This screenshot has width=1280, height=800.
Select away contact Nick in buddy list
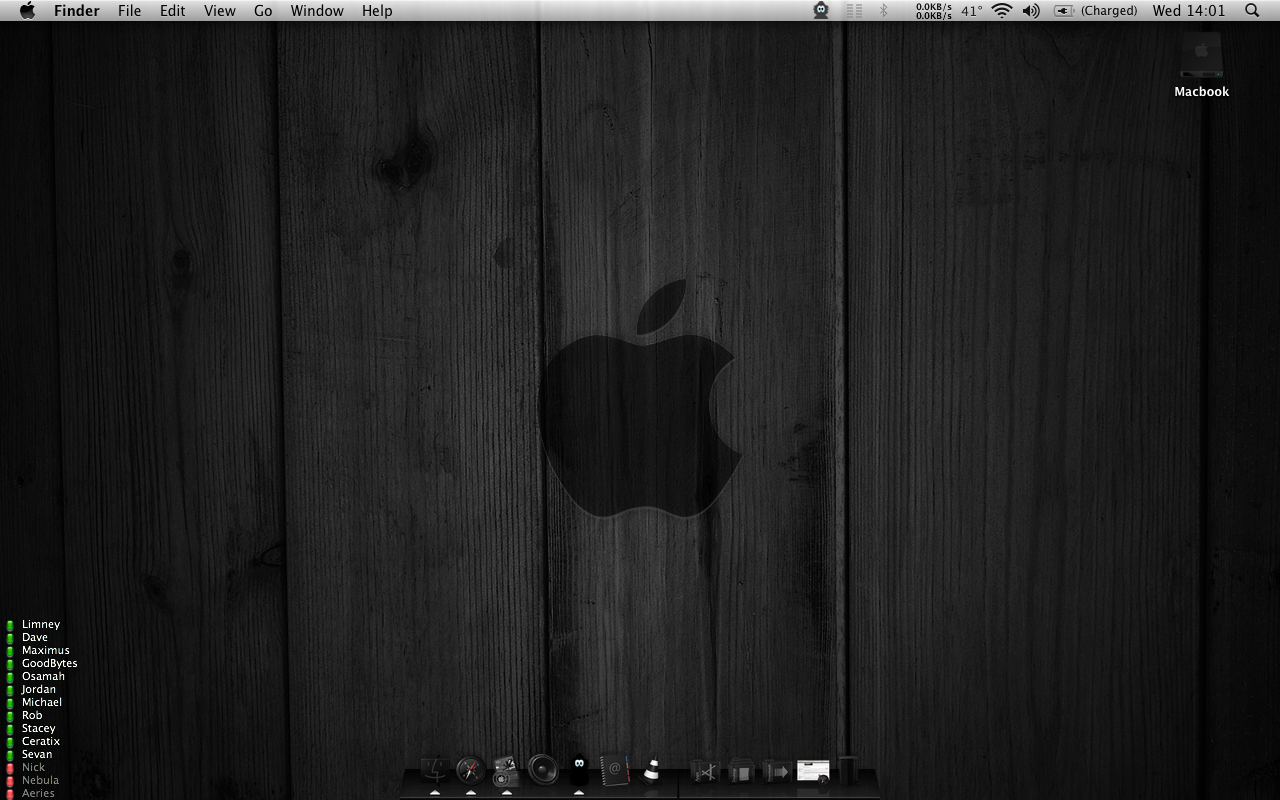[x=34, y=767]
